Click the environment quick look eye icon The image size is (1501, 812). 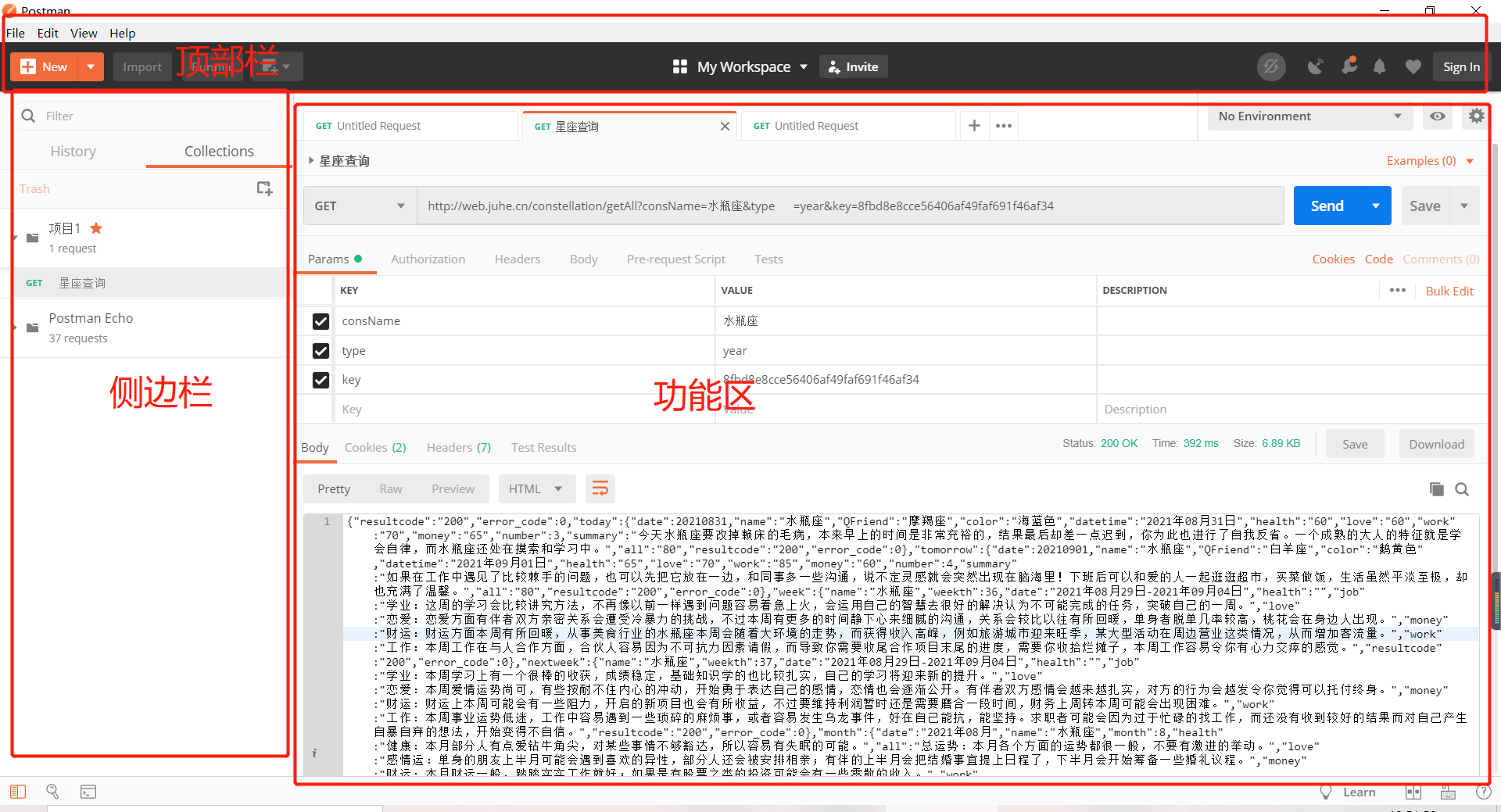(1437, 116)
